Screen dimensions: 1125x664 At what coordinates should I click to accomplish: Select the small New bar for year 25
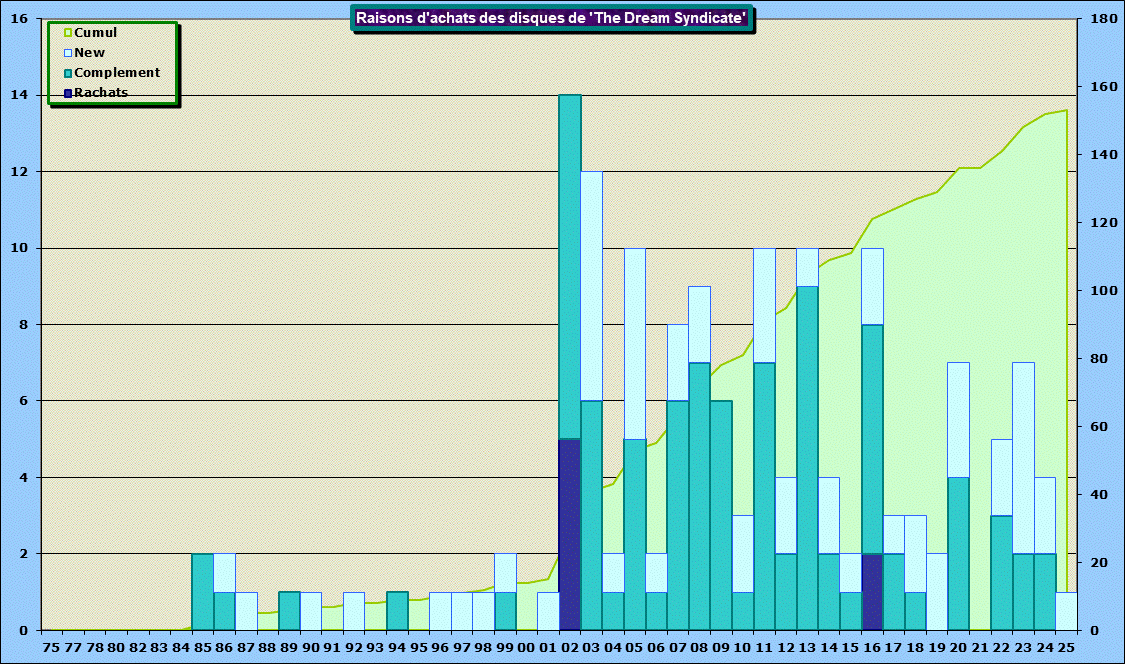(1066, 610)
